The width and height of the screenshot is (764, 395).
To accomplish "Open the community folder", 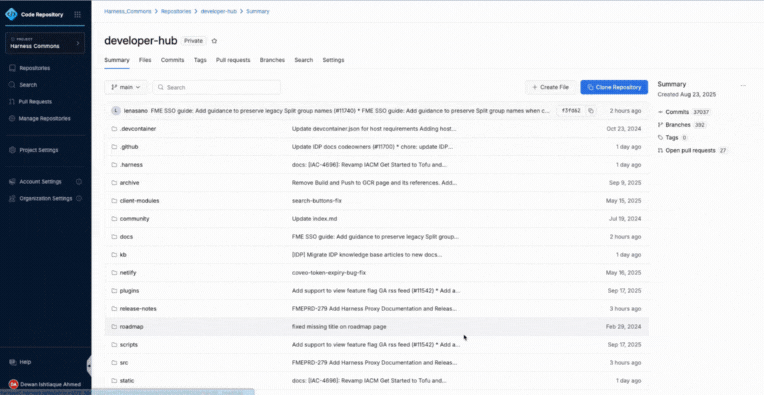I will 134,219.
